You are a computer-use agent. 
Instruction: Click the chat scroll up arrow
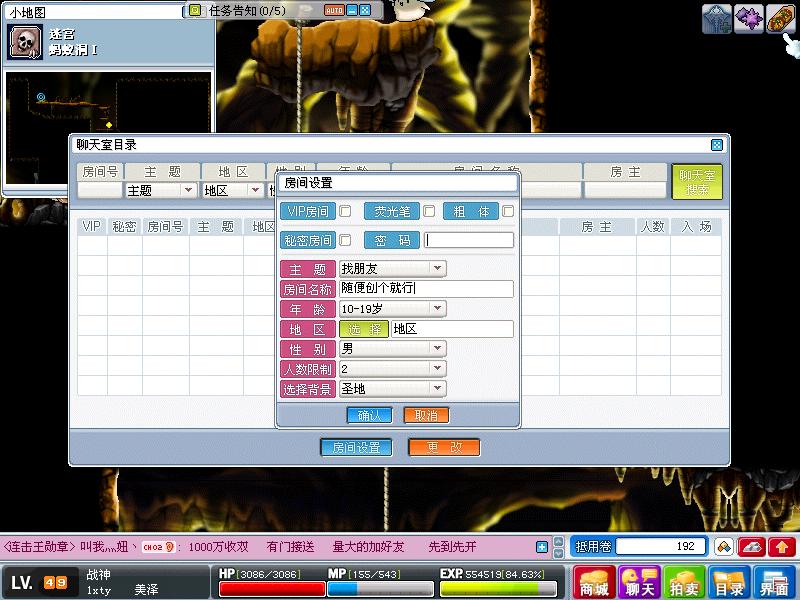559,542
